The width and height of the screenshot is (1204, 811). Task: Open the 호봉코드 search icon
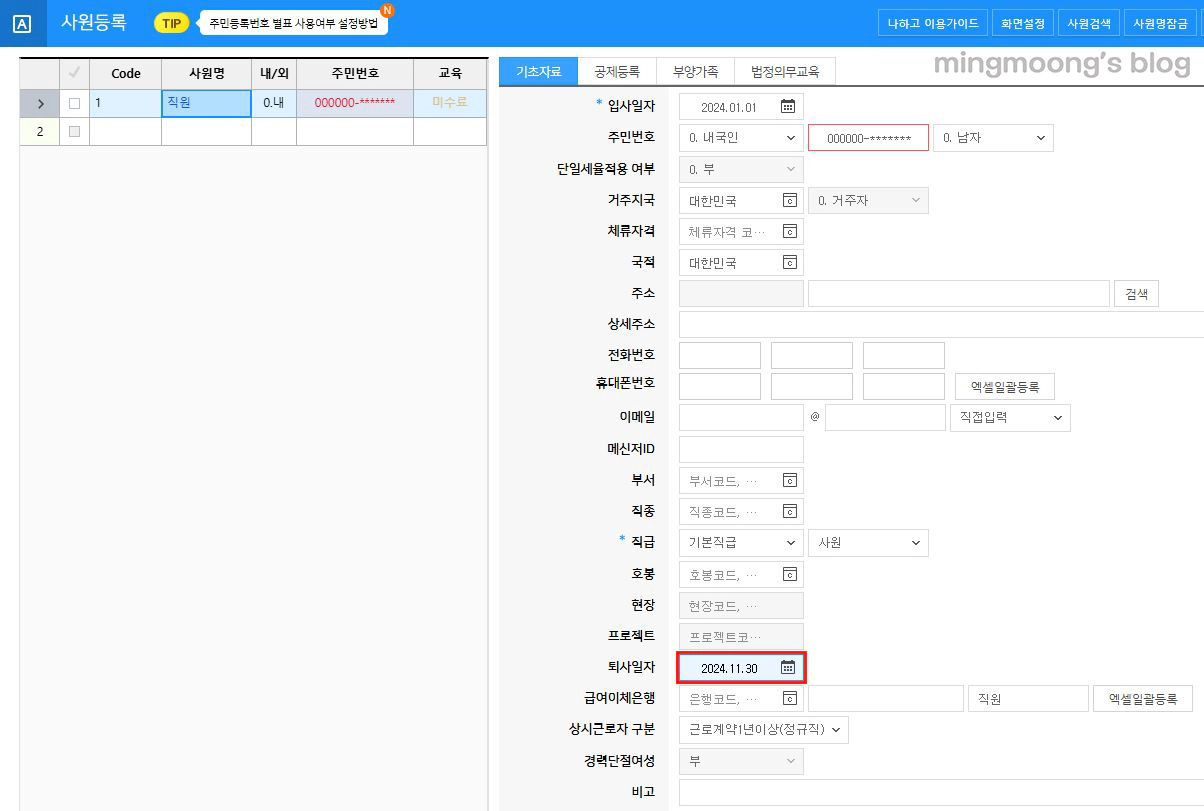coord(791,574)
